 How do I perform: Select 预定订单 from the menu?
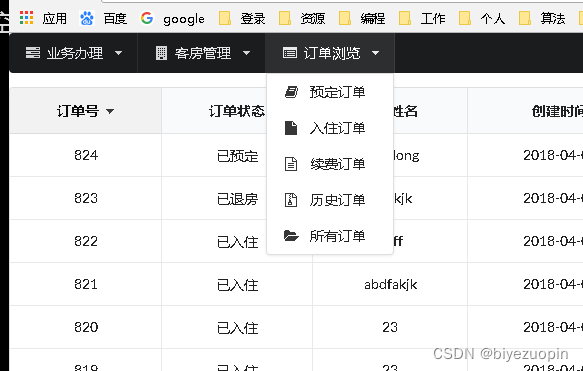coord(330,92)
